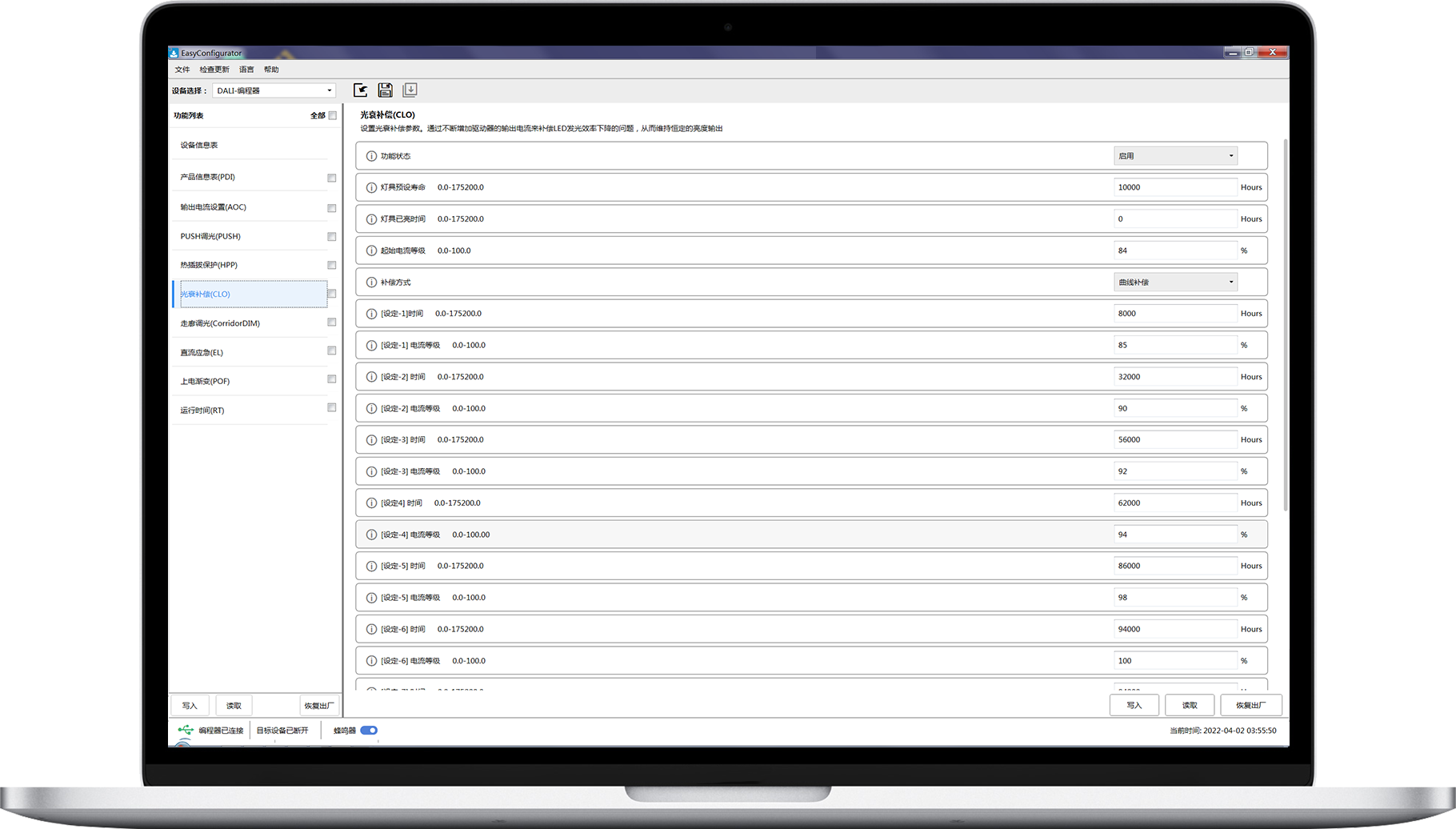
Task: Open the 帮助 menu
Action: (271, 70)
